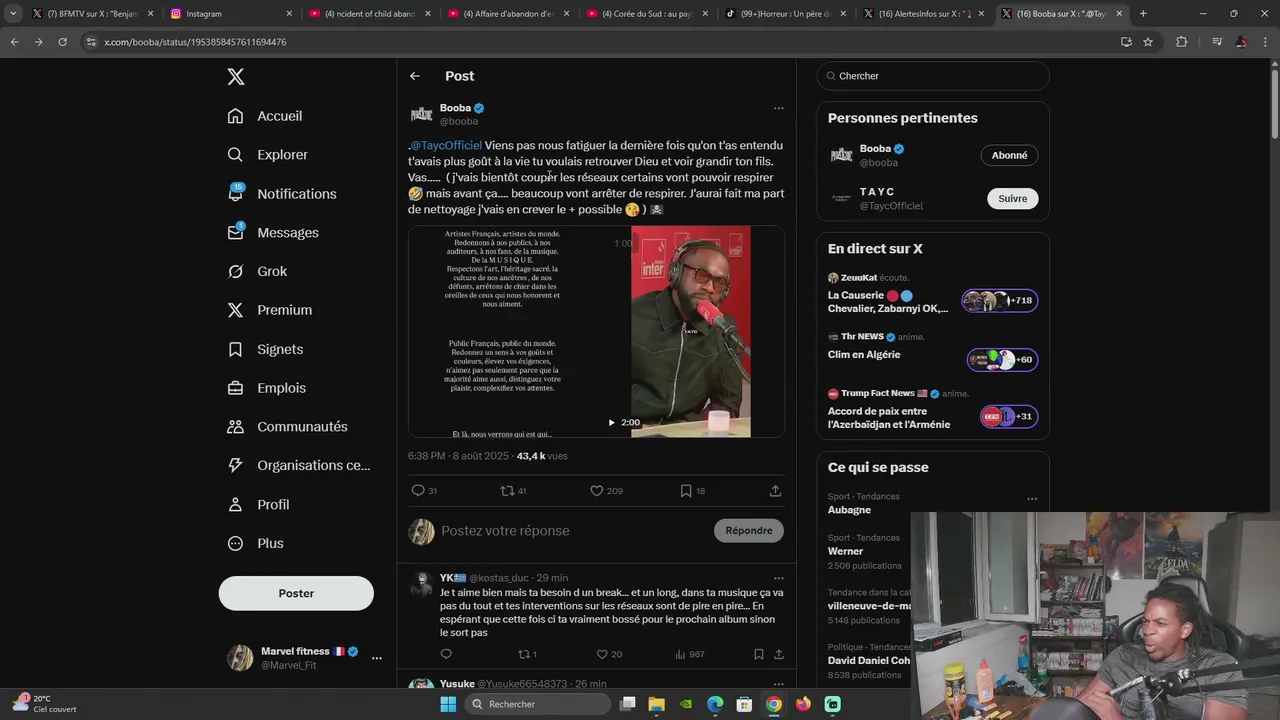Click the X logo in sidebar
The image size is (1280, 720).
[235, 77]
